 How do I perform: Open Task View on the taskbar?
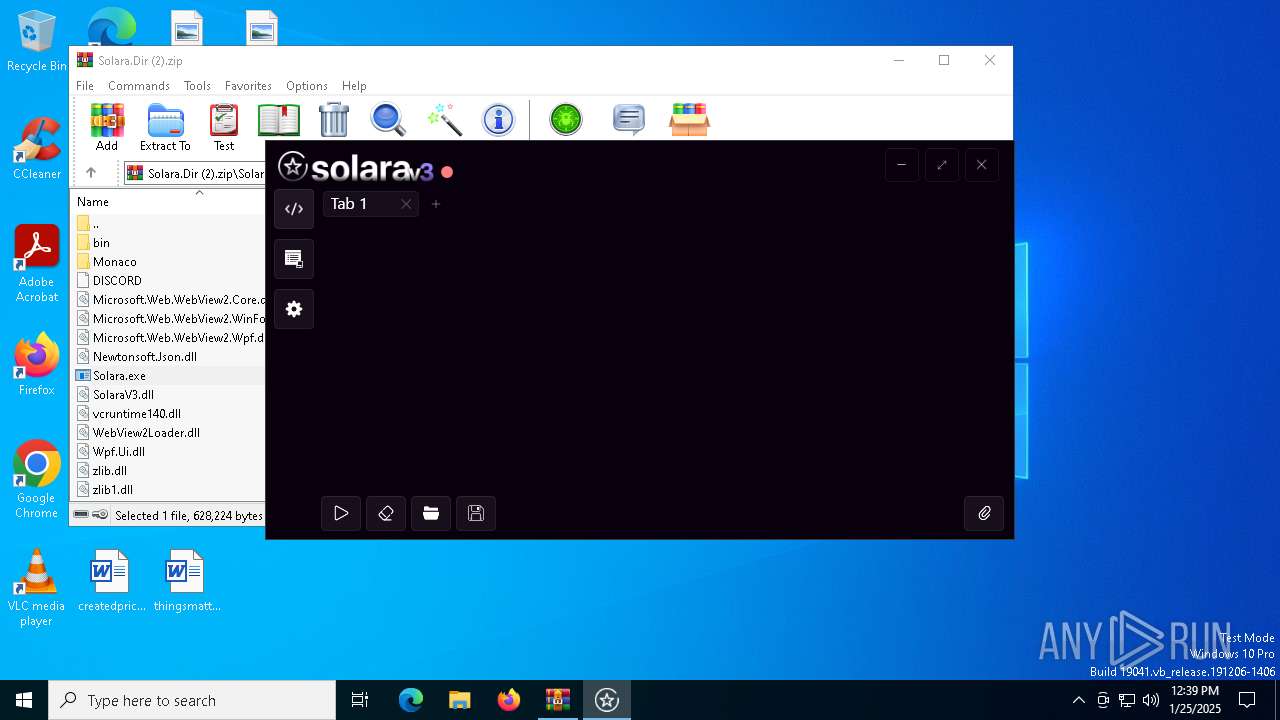tap(360, 700)
